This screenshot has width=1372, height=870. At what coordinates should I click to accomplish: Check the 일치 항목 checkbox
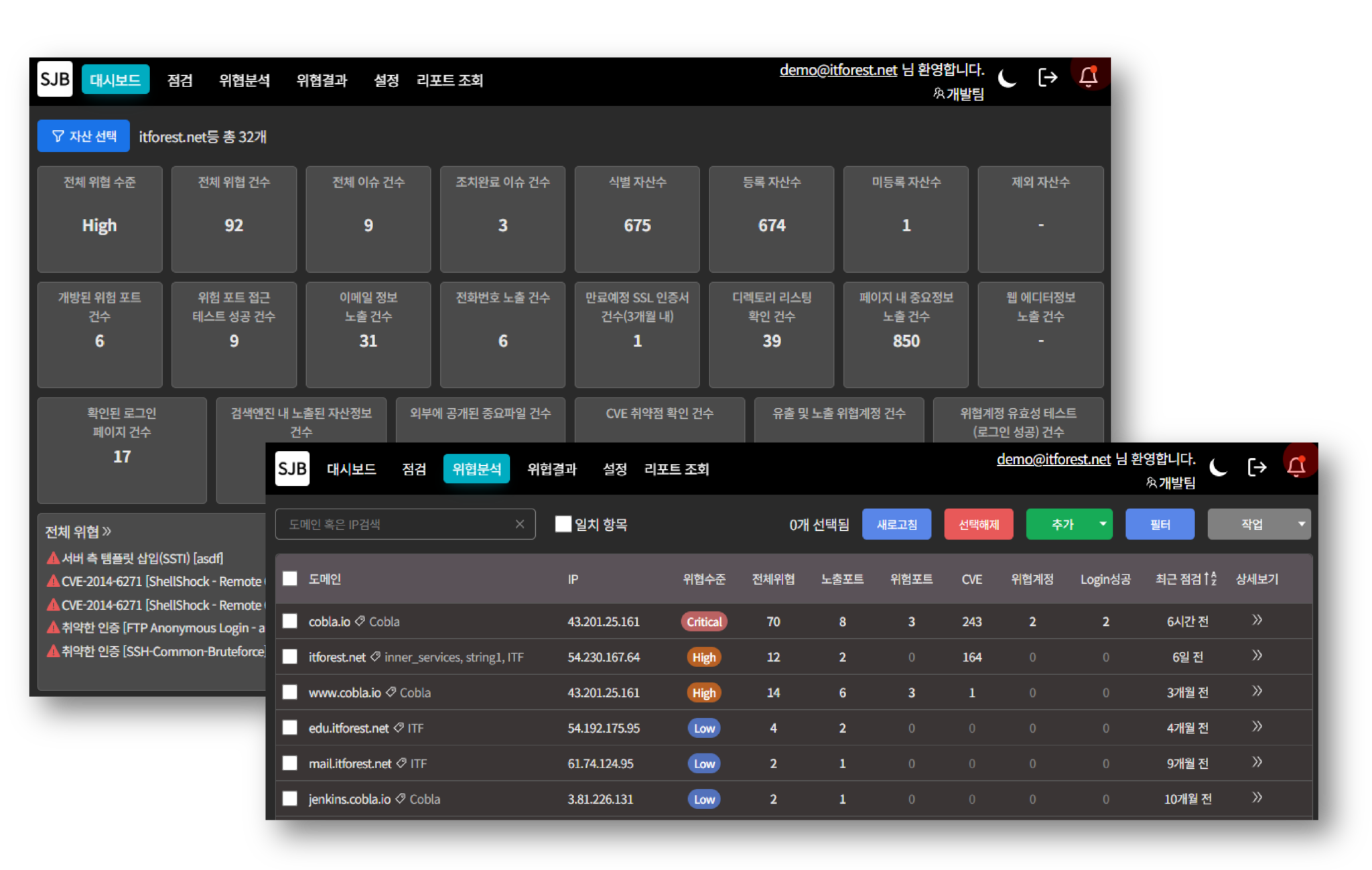click(563, 524)
